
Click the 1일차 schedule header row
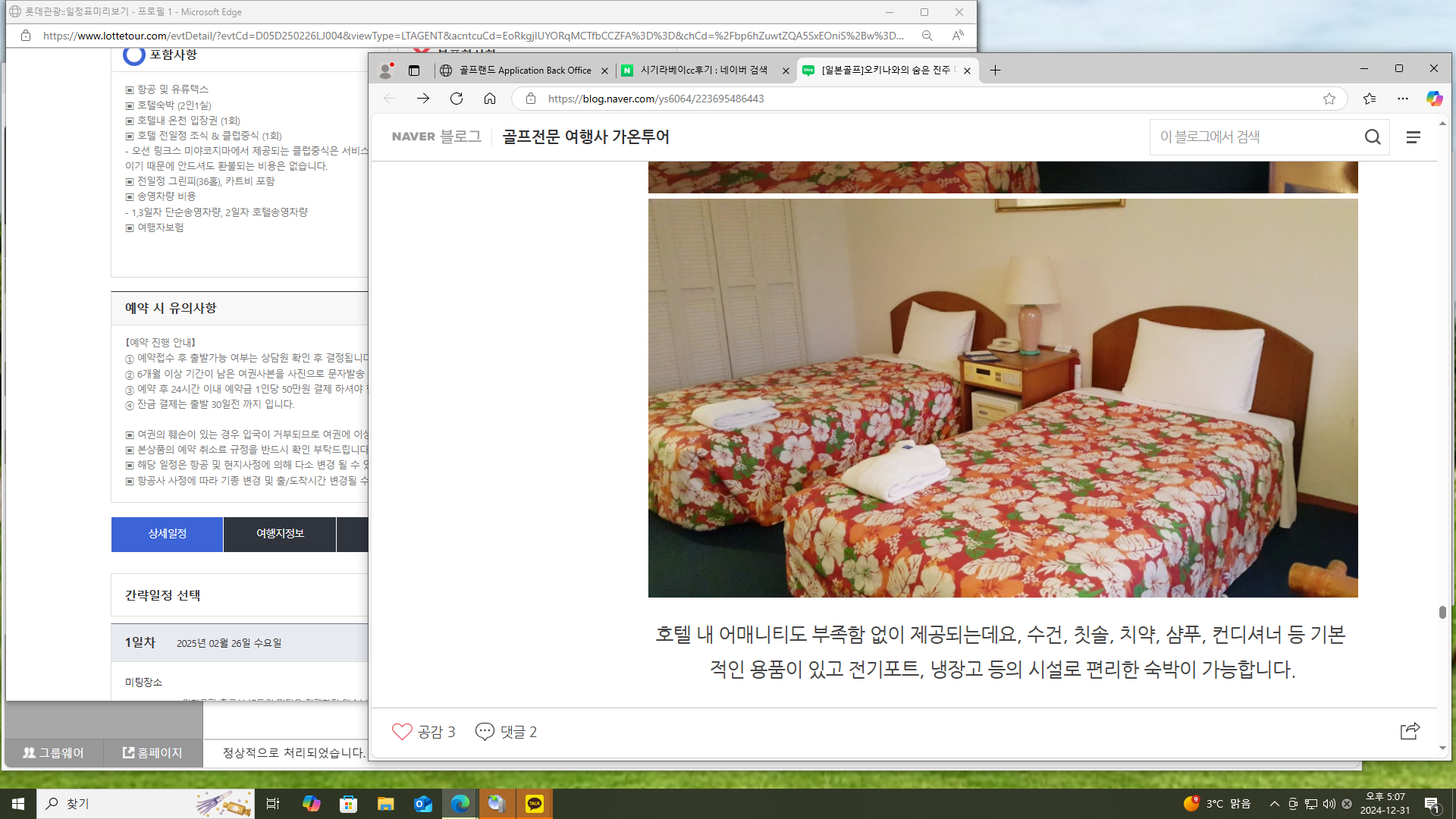240,642
